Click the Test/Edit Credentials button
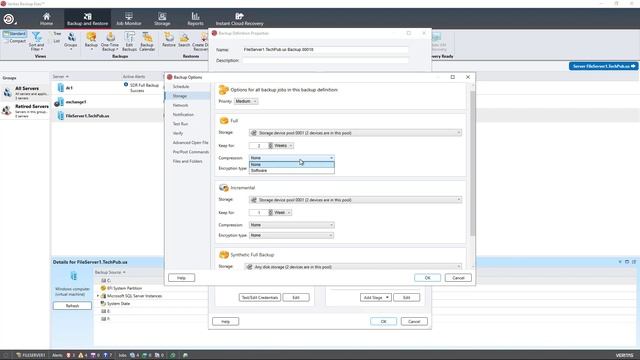Viewport: 640px width, 360px height. (260, 298)
